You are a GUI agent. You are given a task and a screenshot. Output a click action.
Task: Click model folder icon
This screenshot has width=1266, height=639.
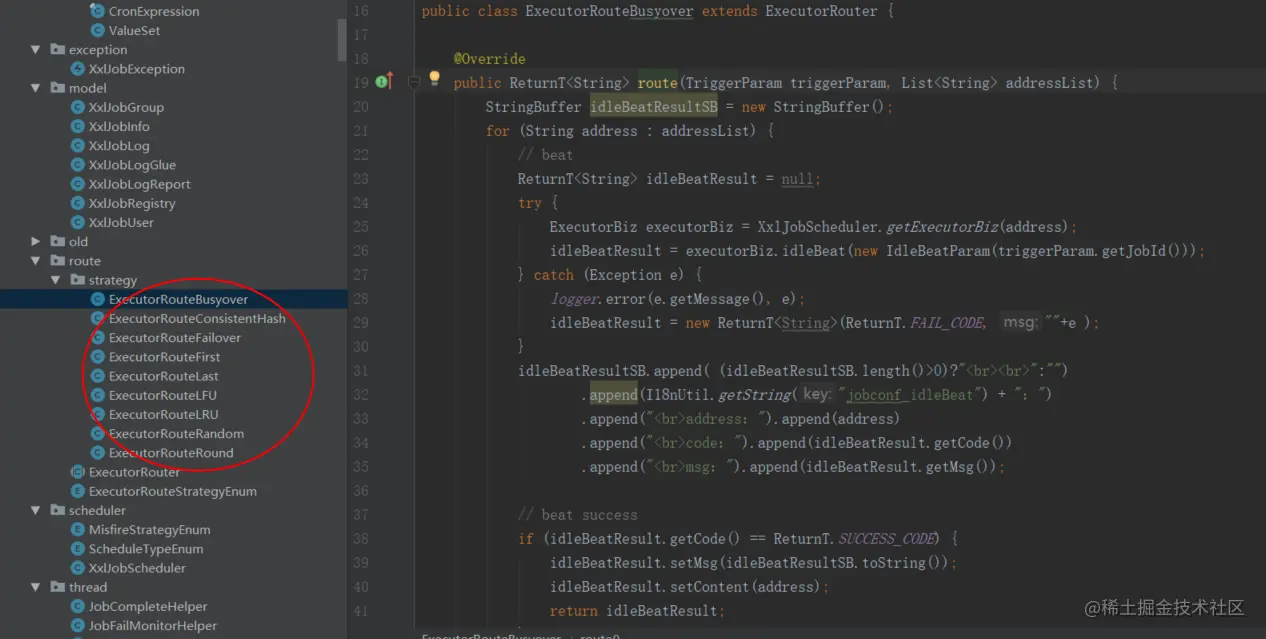pyautogui.click(x=57, y=88)
